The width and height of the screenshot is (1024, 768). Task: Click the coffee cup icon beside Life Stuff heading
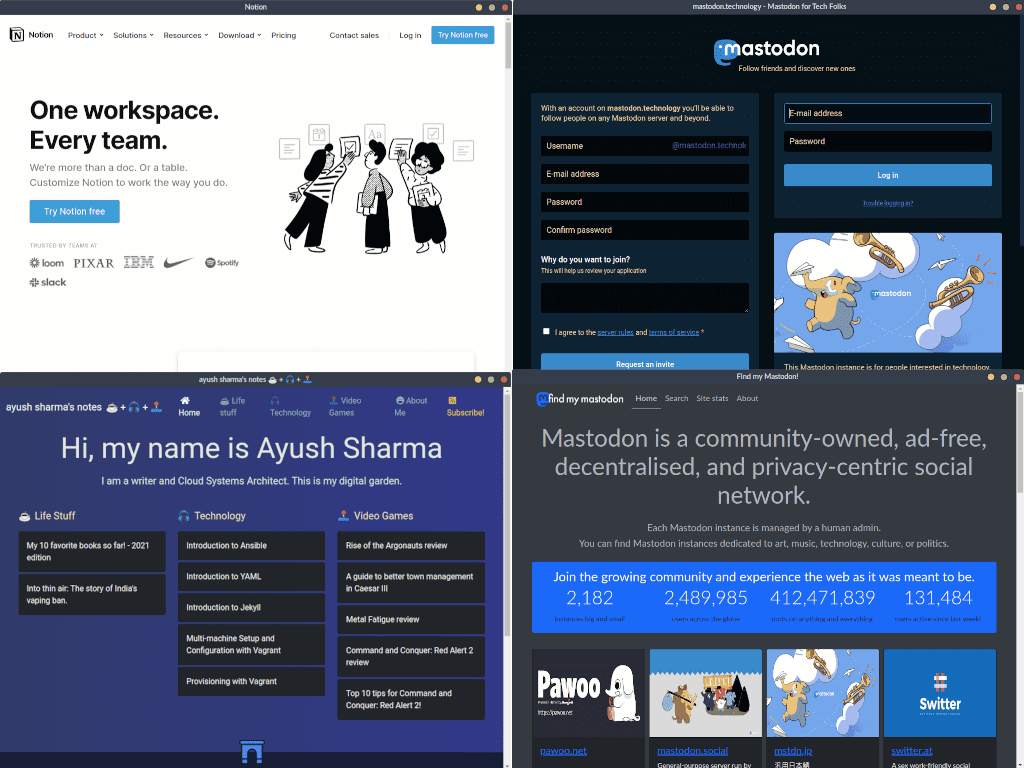[x=25, y=516]
